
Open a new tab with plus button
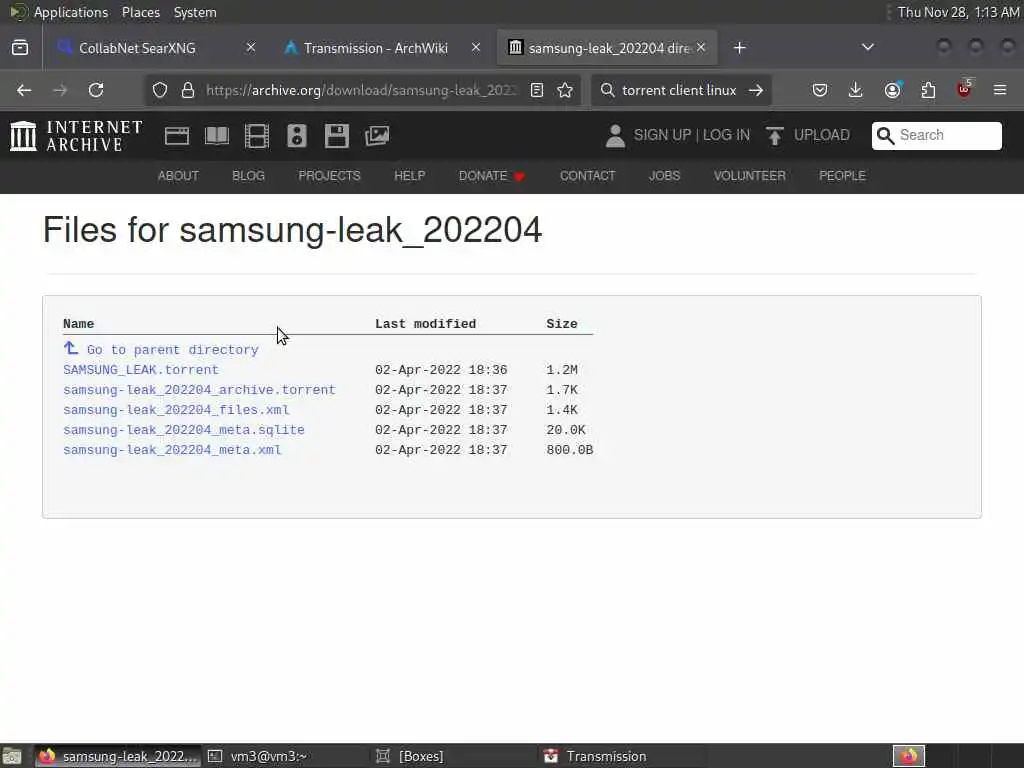pos(739,48)
